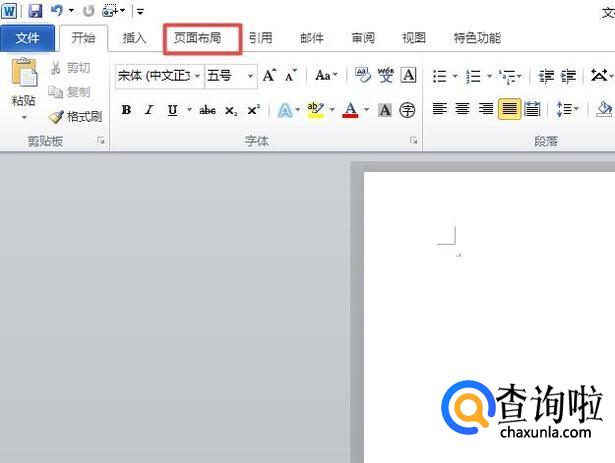Open the 特色功能 tab
This screenshot has height=463, width=615.
click(477, 38)
